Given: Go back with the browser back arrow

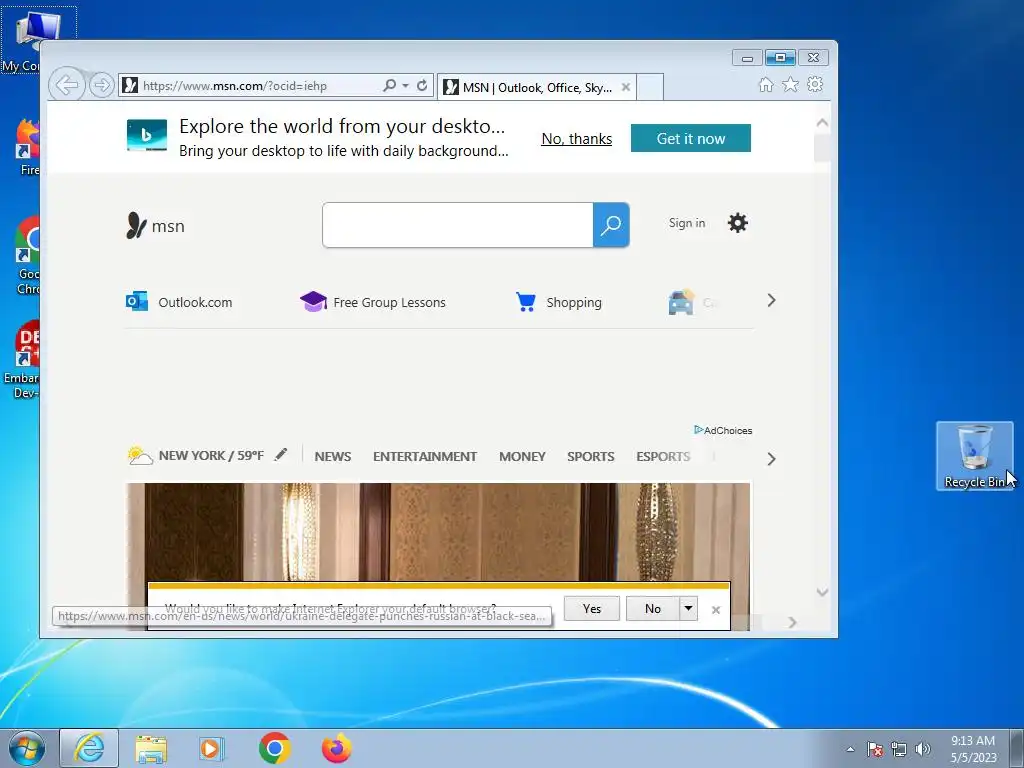Looking at the screenshot, I should (67, 85).
